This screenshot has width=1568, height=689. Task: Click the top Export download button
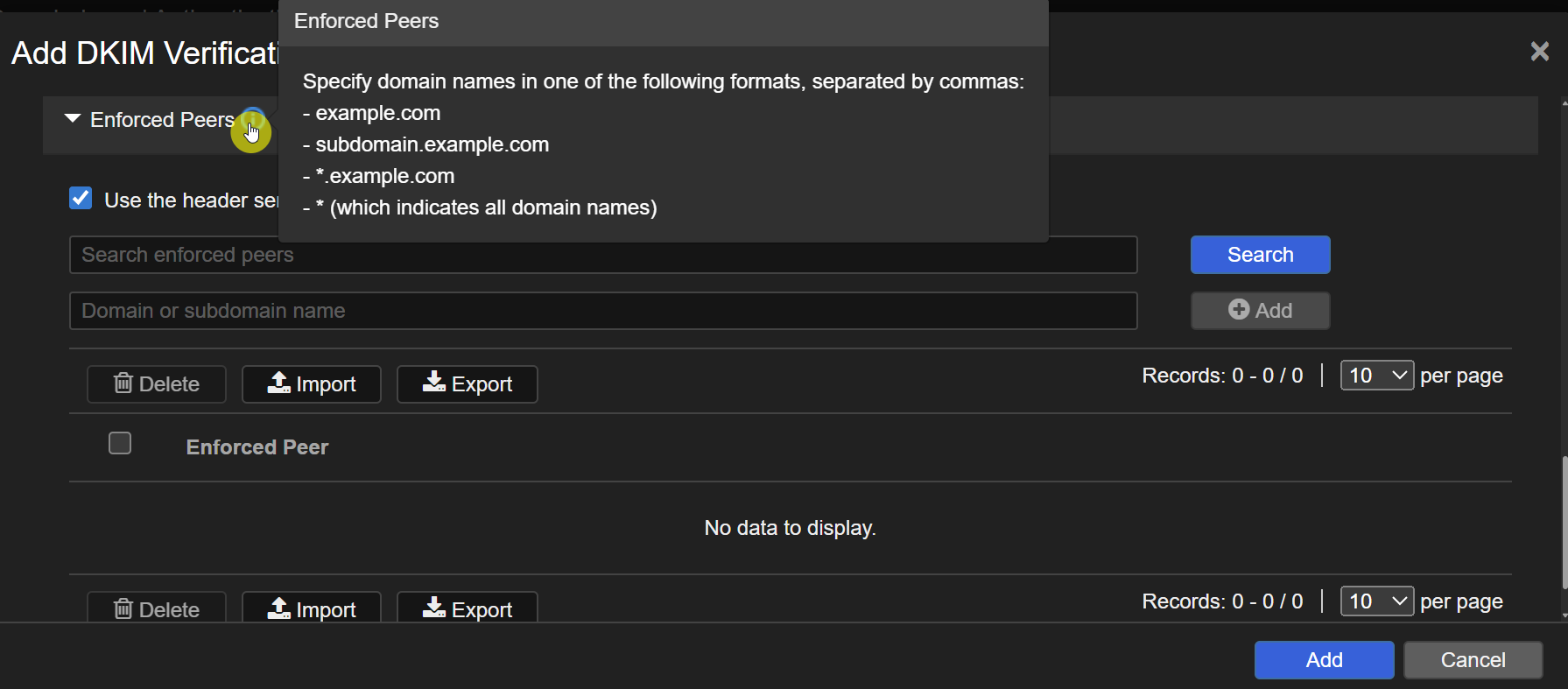(x=468, y=384)
